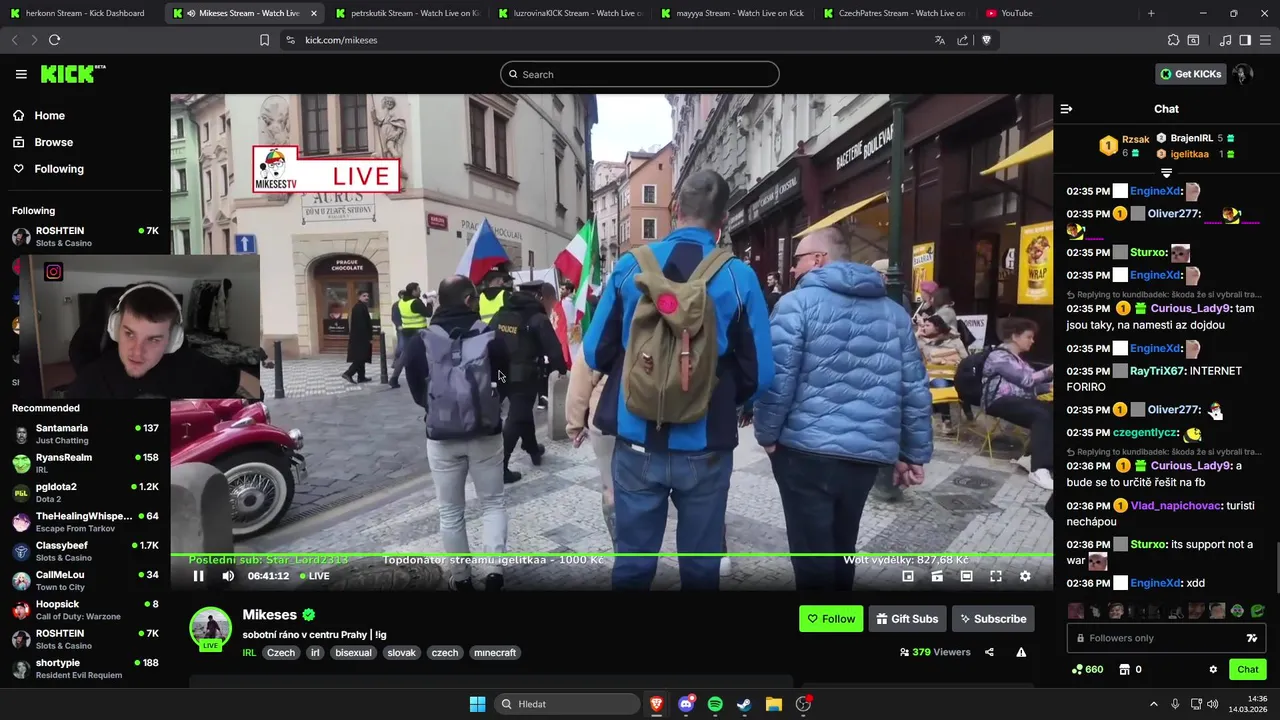Toggle theater mode in player
This screenshot has height=720, width=1280.
pyautogui.click(x=966, y=576)
